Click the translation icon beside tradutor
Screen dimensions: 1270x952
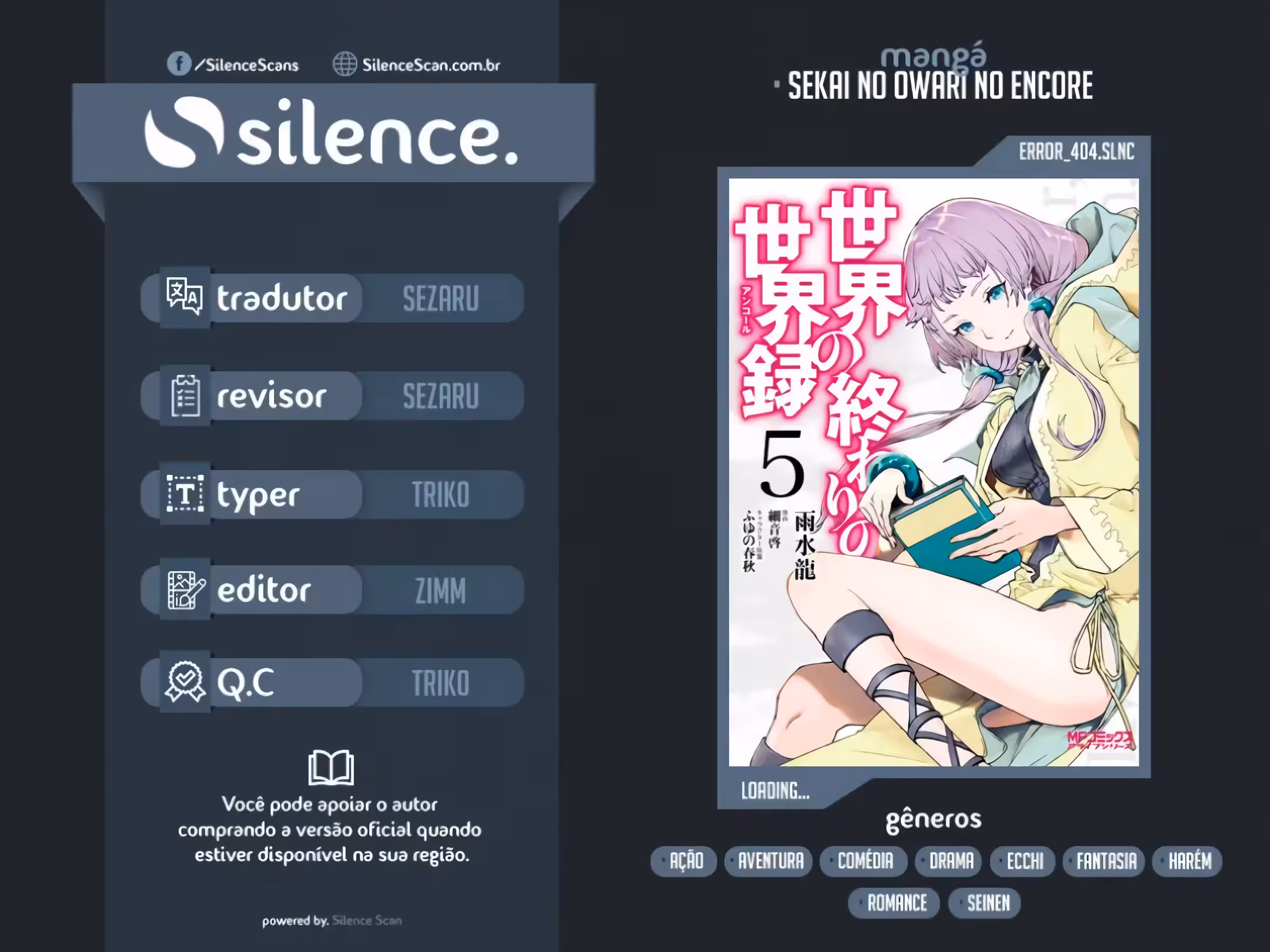coord(185,297)
